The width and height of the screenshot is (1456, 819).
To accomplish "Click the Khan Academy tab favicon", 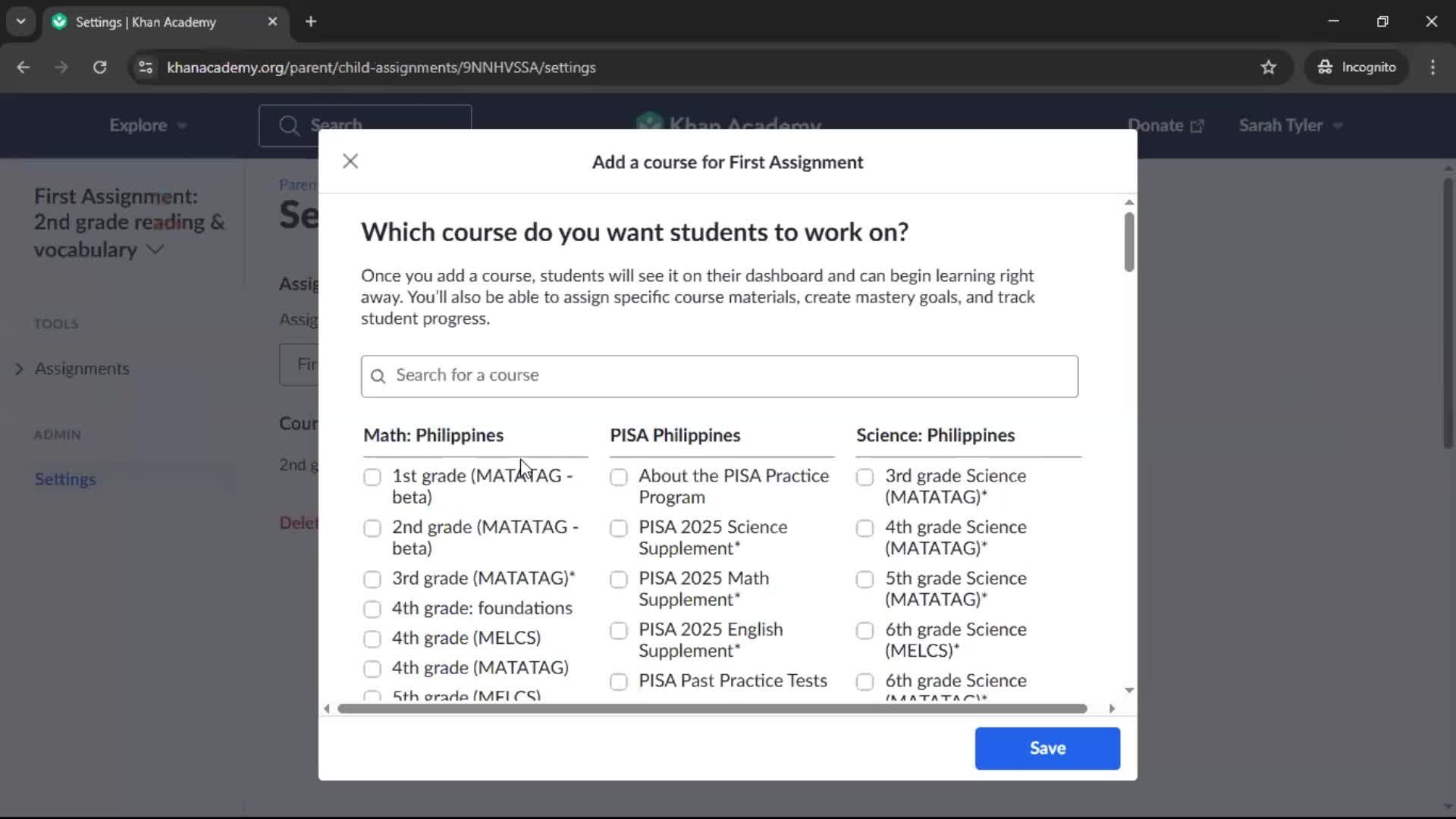I will 59,21.
